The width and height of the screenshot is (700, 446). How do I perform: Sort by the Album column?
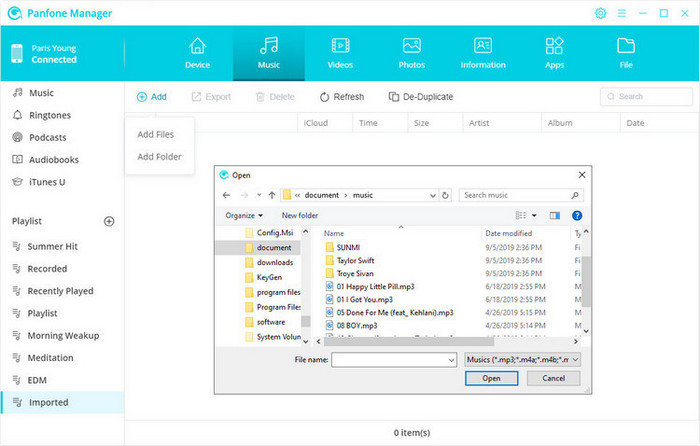tap(560, 123)
